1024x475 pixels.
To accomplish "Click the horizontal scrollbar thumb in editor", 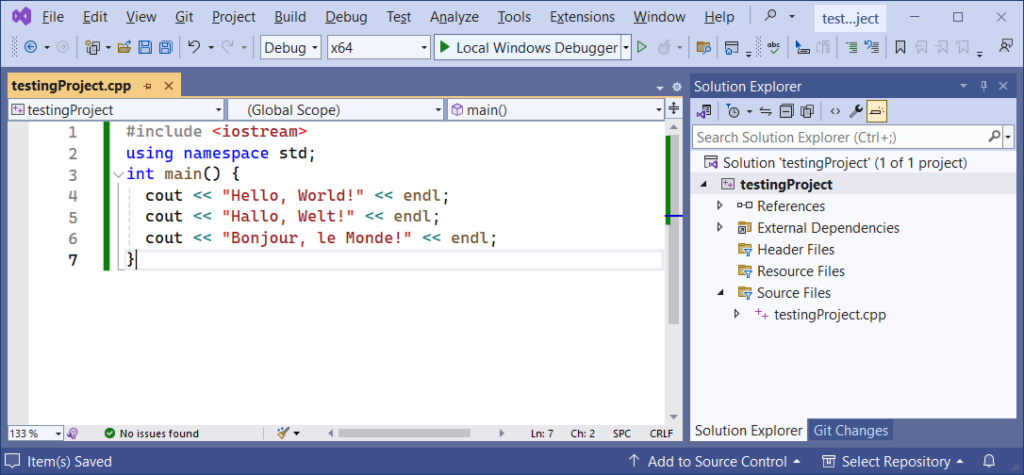I will [404, 433].
